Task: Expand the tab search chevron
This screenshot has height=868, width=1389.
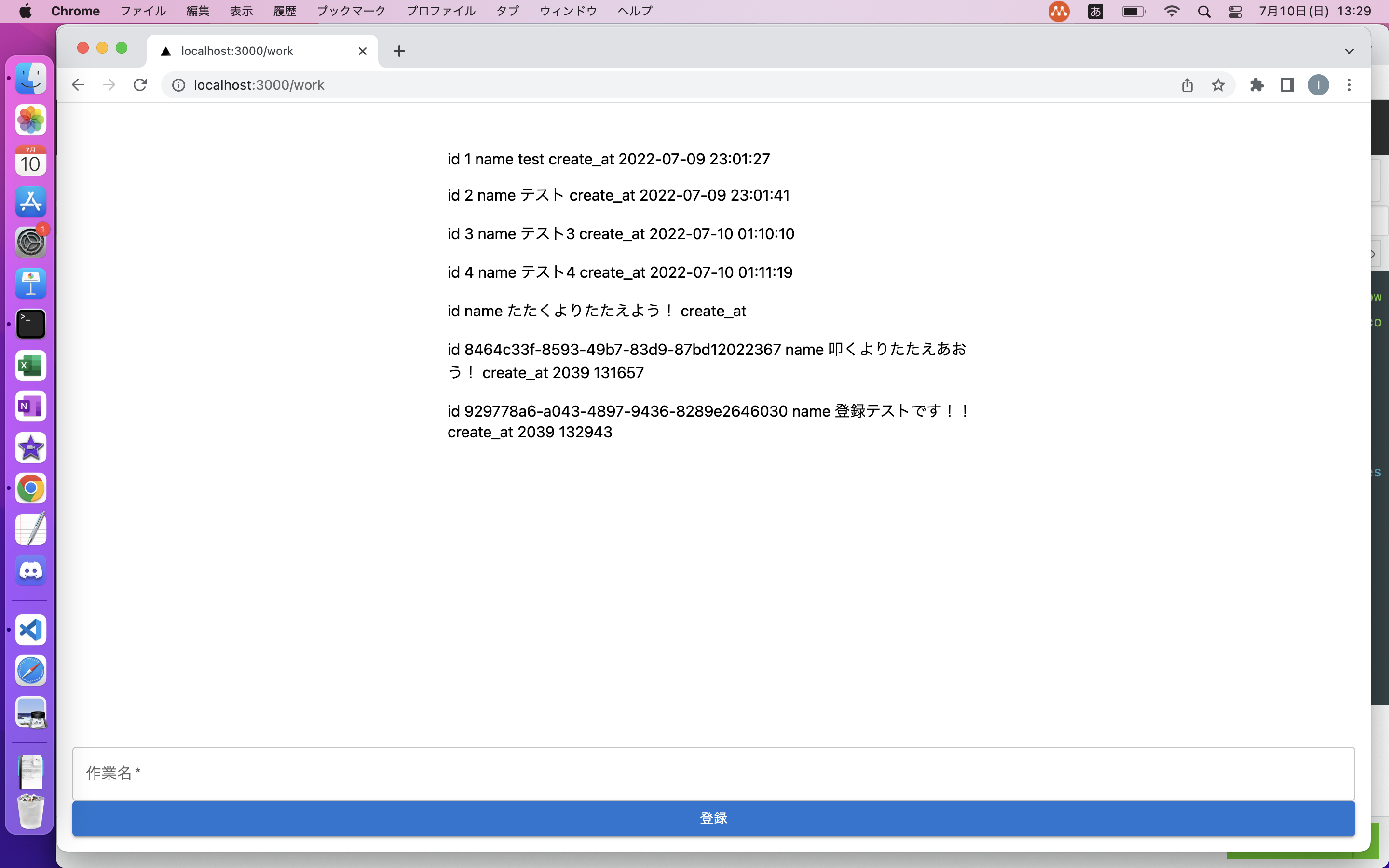Action: (x=1349, y=51)
